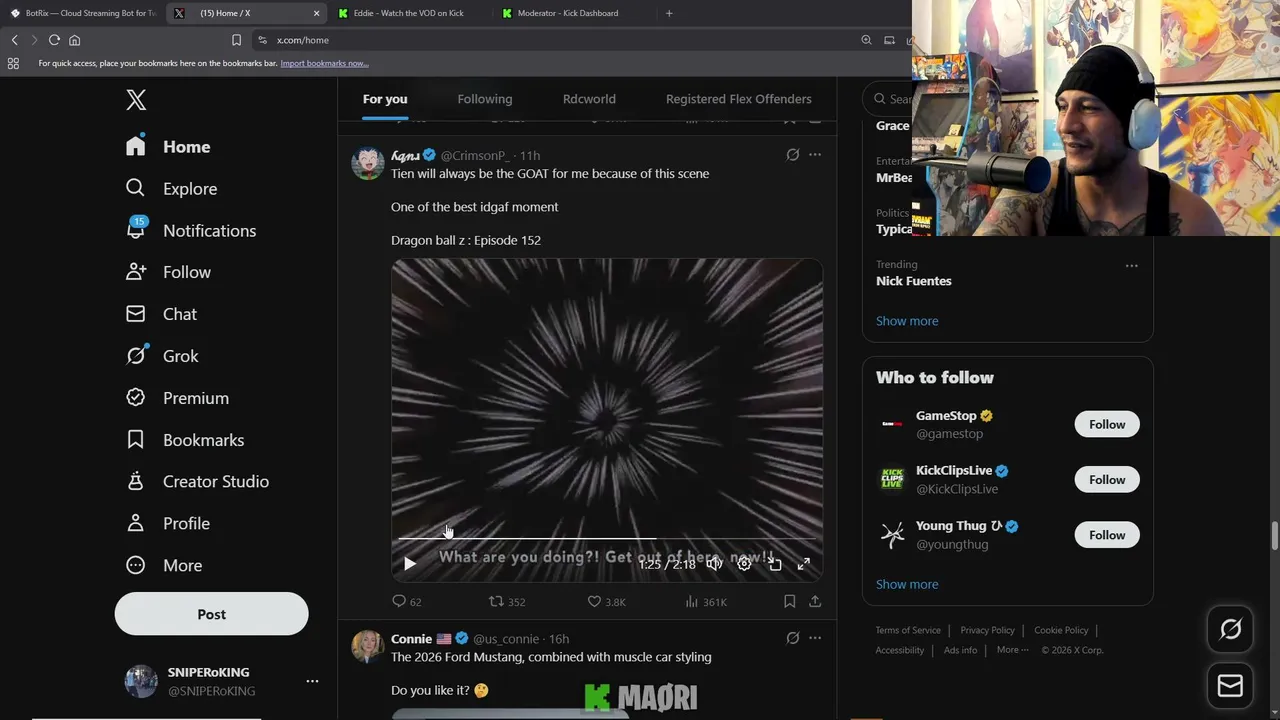Image resolution: width=1280 pixels, height=720 pixels.
Task: Follow KickClipsLive account
Action: point(1107,480)
